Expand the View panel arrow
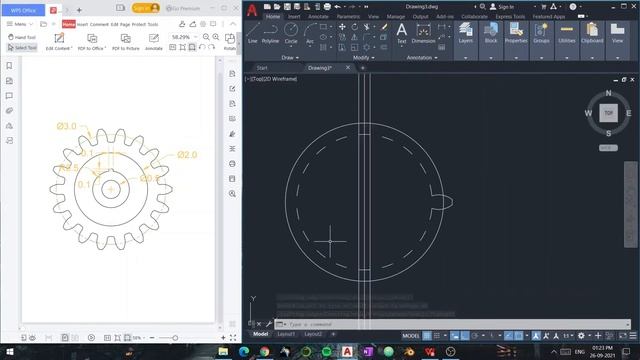The image size is (640, 360). pyautogui.click(x=617, y=58)
